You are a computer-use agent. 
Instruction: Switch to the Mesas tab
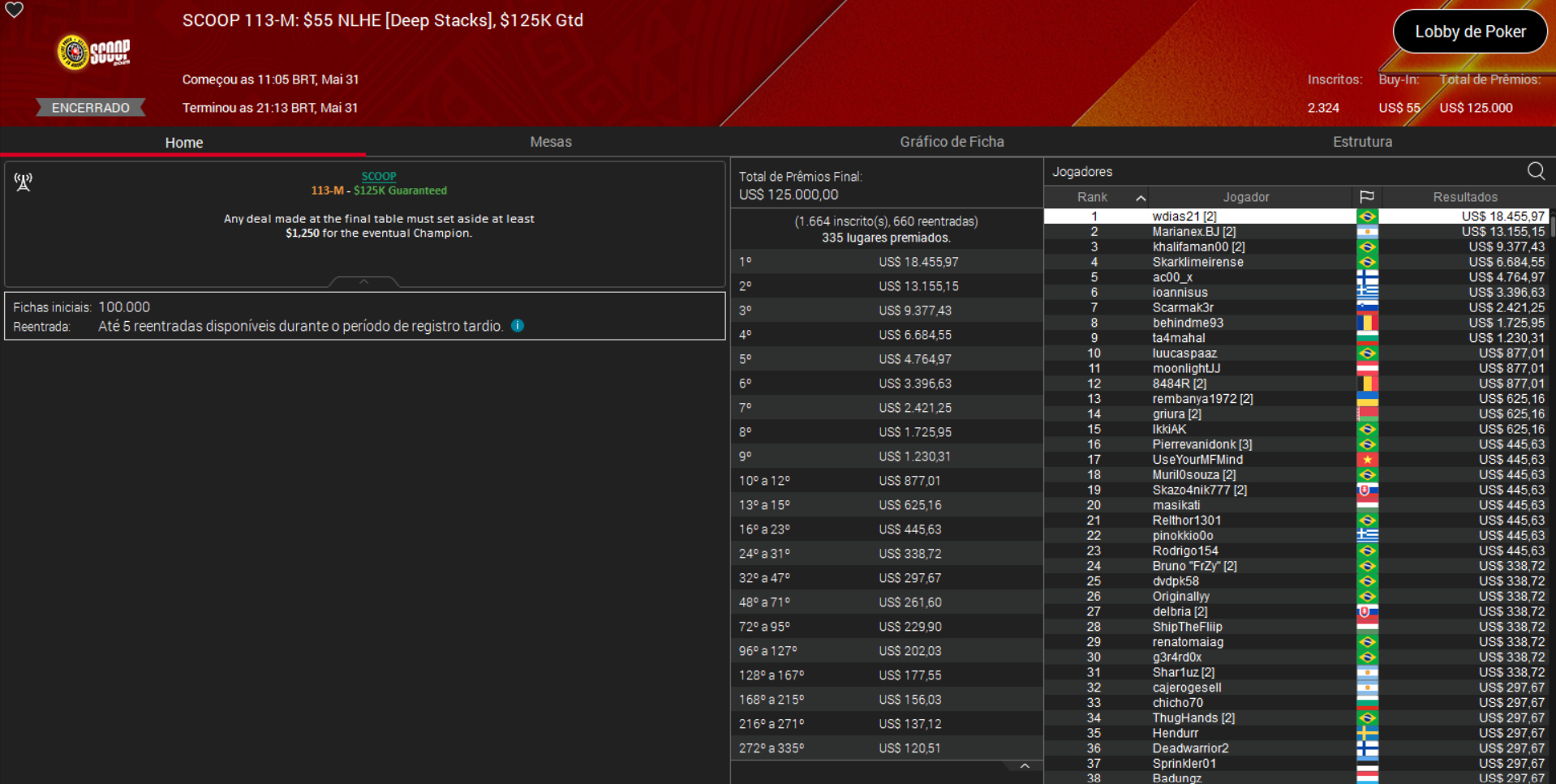point(551,142)
